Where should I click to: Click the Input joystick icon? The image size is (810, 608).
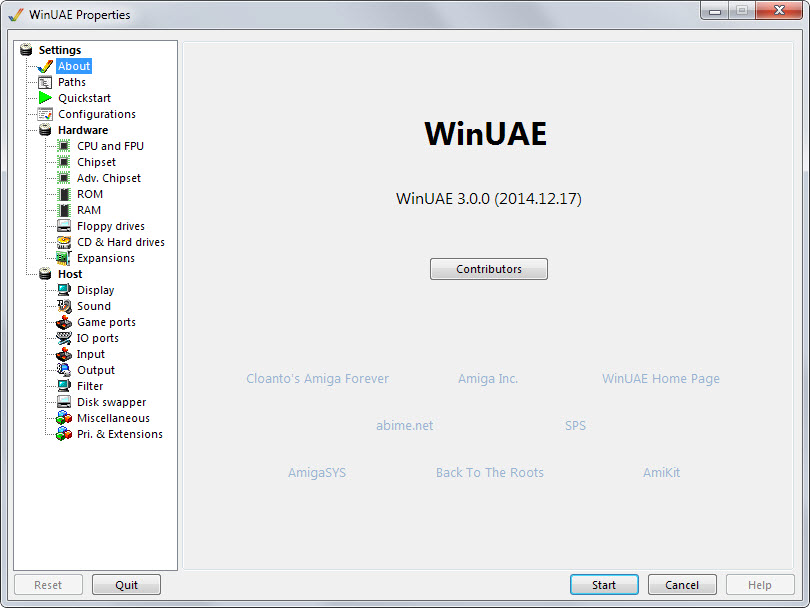[64, 354]
